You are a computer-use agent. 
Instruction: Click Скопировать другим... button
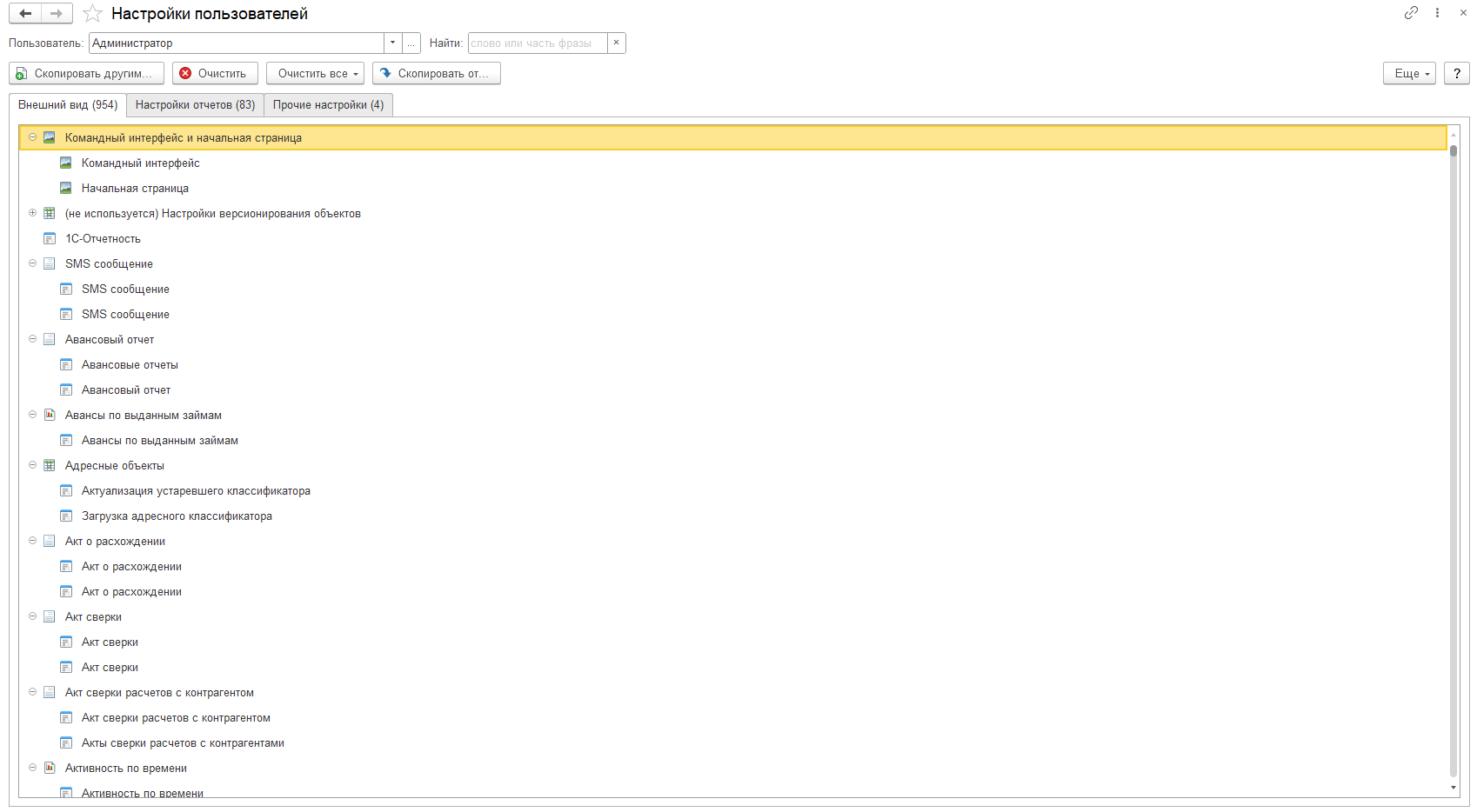pyautogui.click(x=86, y=74)
